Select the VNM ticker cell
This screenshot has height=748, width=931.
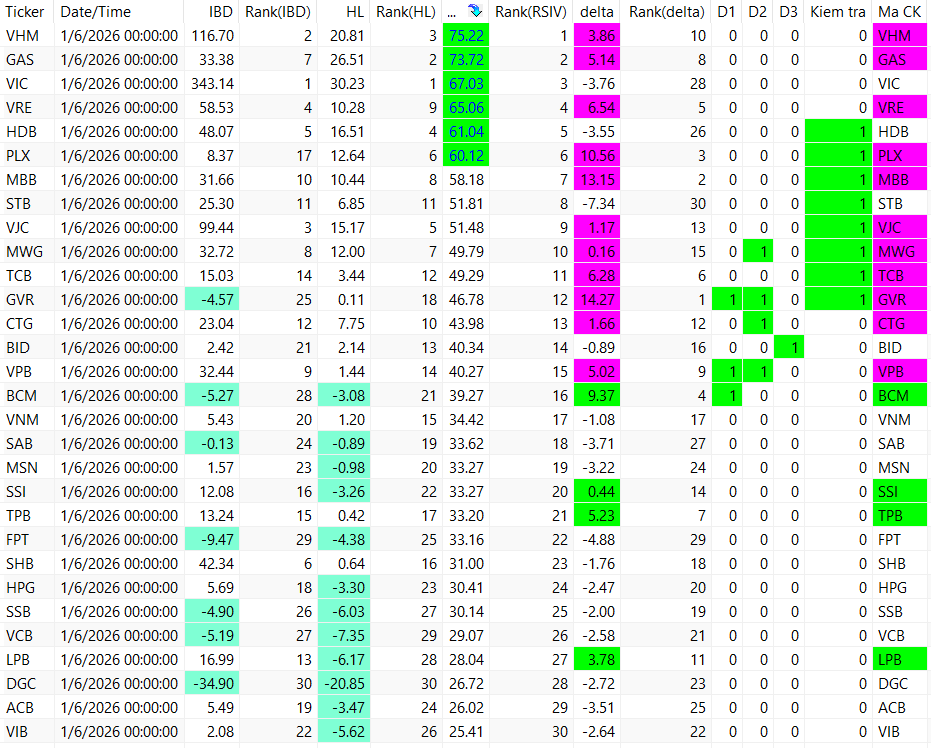27,420
